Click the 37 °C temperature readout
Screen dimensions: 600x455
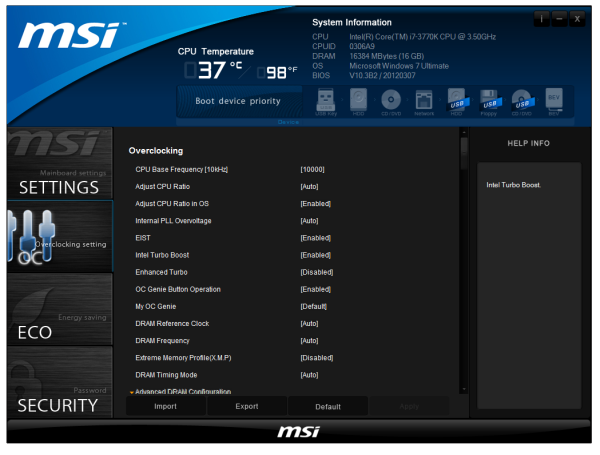point(214,70)
